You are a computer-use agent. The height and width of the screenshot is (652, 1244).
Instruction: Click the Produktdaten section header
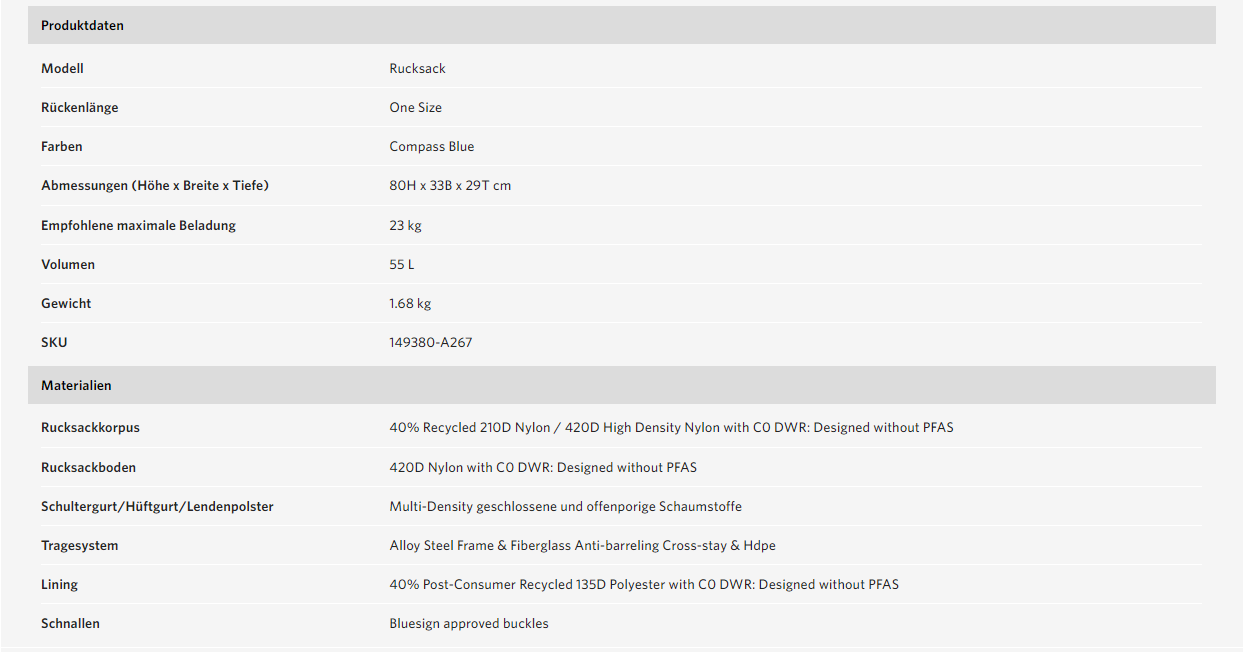pos(621,25)
